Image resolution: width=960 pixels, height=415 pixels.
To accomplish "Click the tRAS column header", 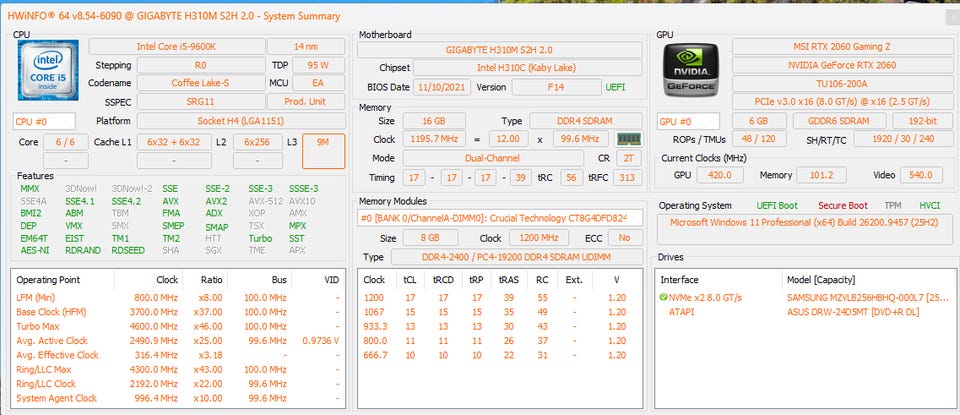I will click(x=509, y=280).
